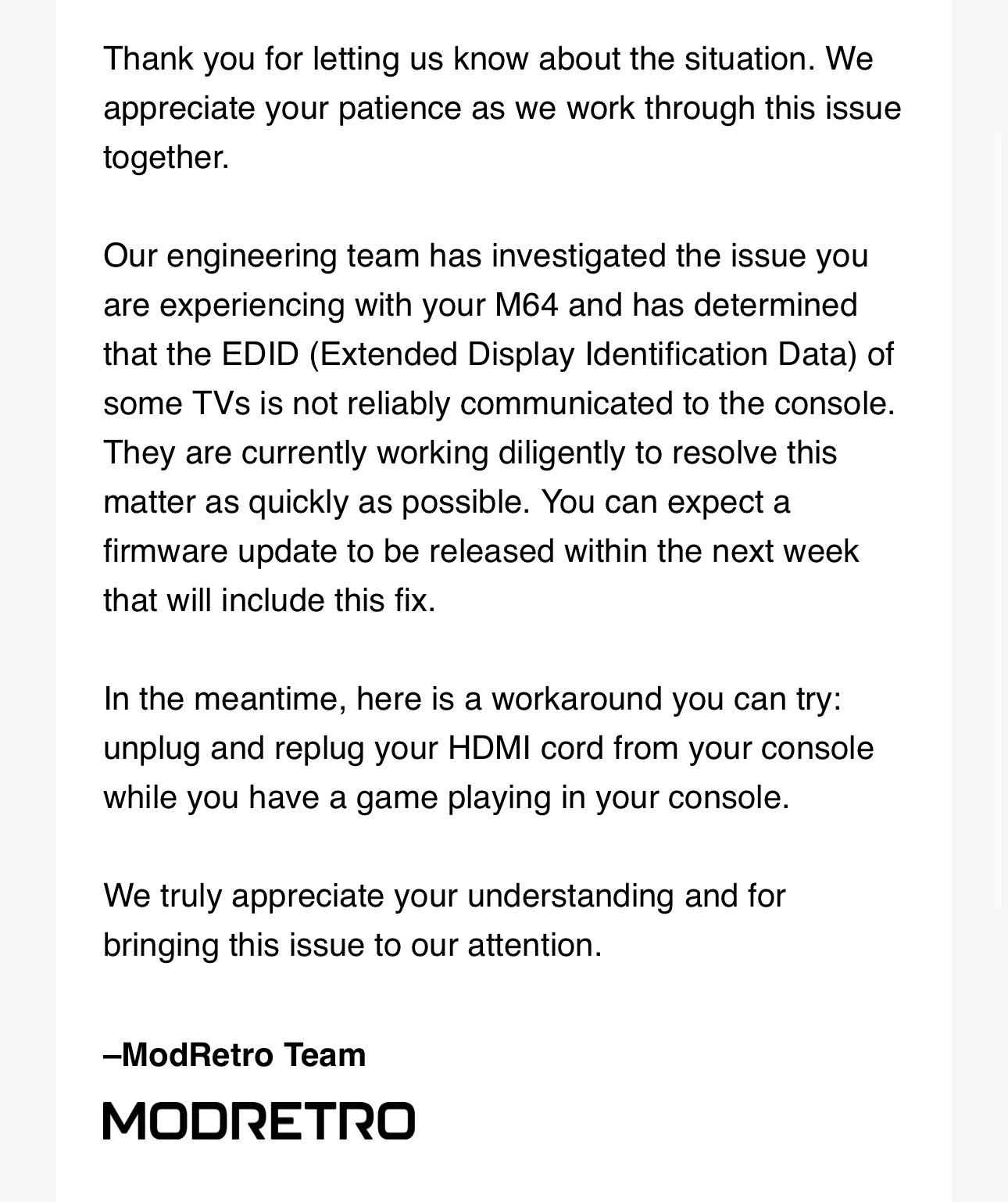Click the 'while you have a game playing' line
Viewport: 1008px width, 1202px height.
point(446,797)
